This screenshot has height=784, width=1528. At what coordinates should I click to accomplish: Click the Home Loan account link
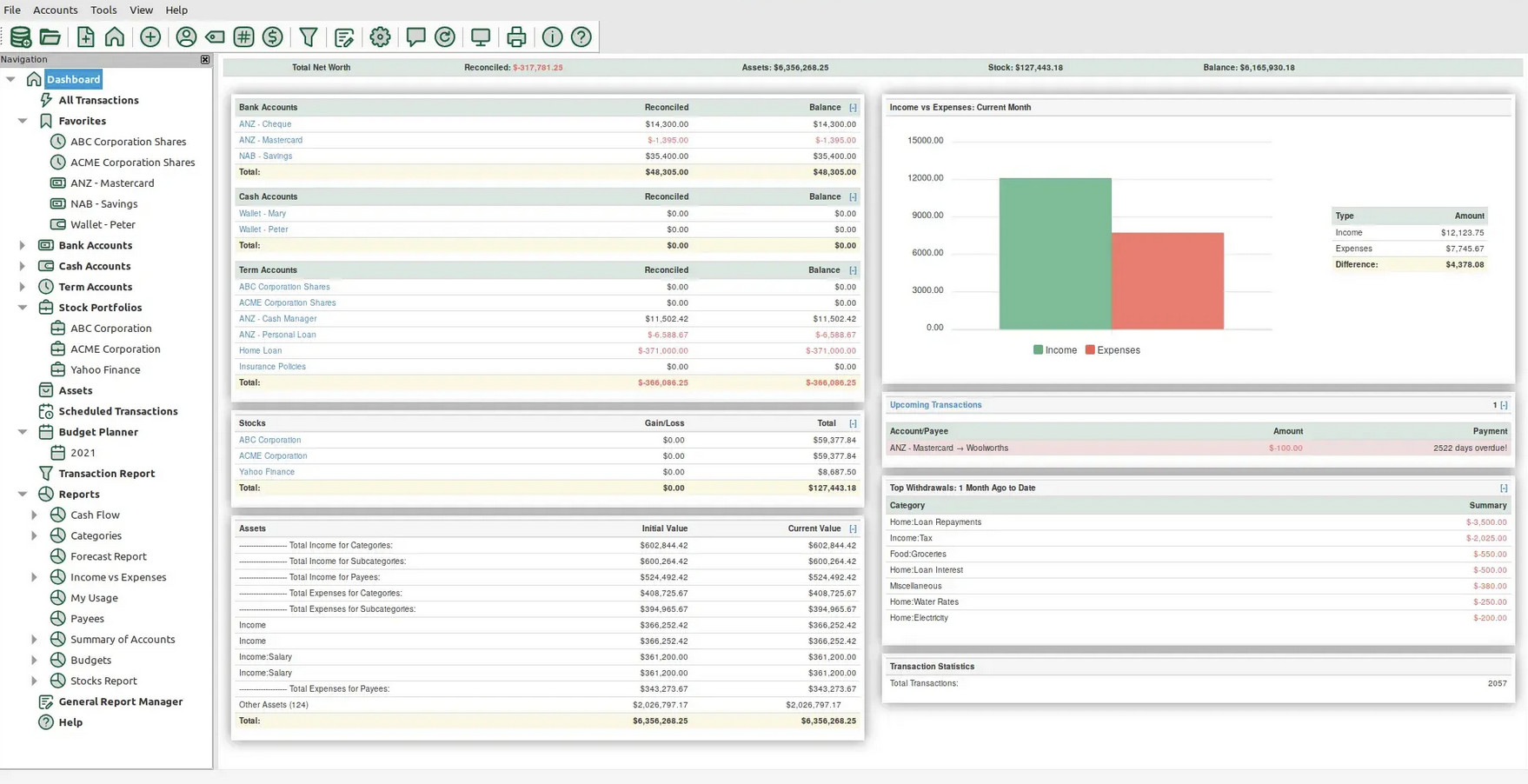click(260, 350)
